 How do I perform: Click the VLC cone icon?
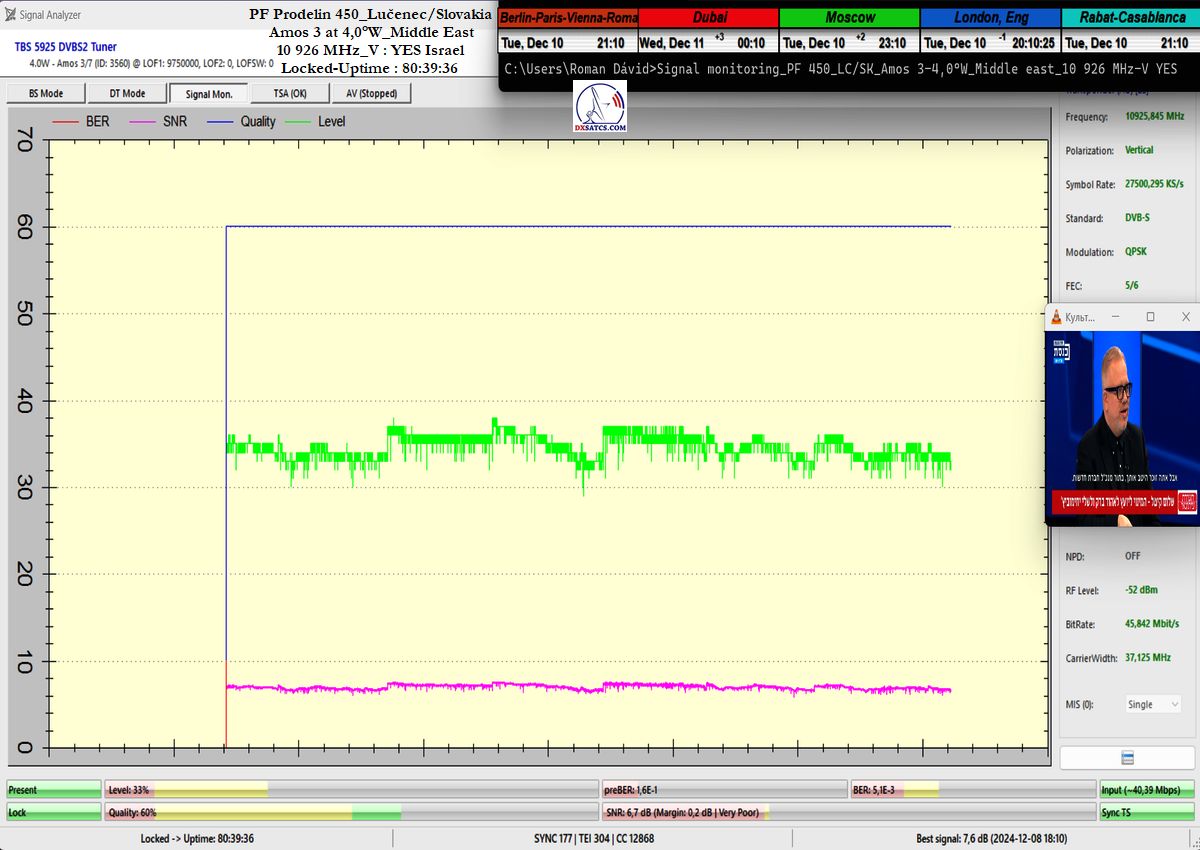pyautogui.click(x=1055, y=317)
